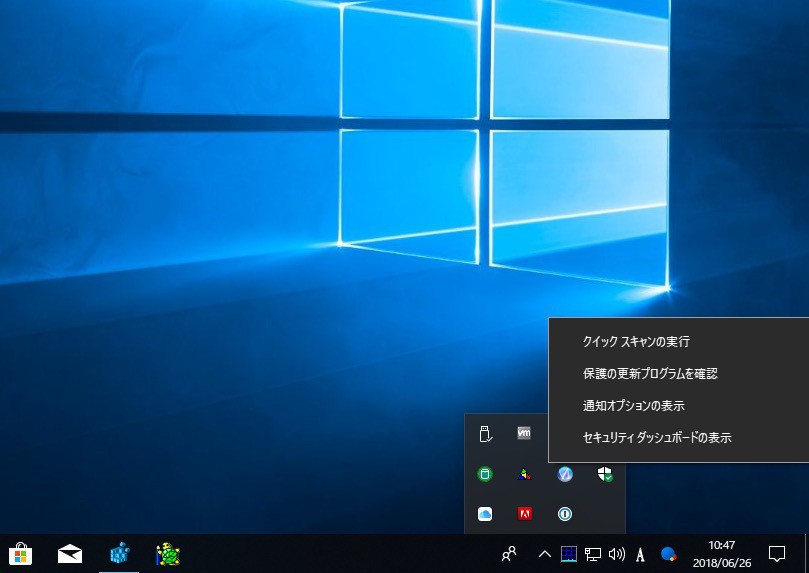Select 保護の更新プログラムを確認 from context menu
The height and width of the screenshot is (573, 809).
click(650, 374)
